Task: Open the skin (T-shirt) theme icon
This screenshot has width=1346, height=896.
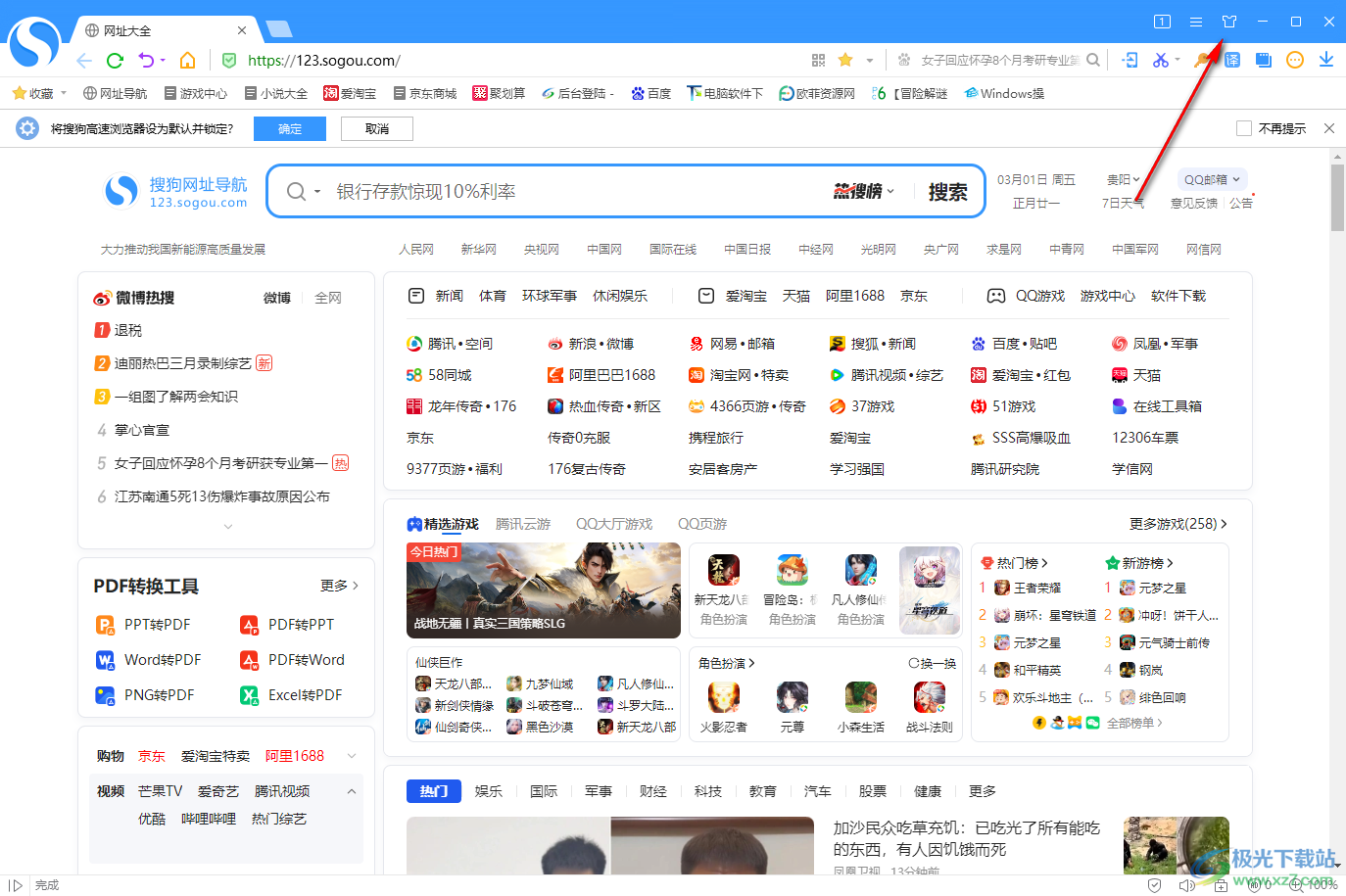Action: (x=1229, y=22)
